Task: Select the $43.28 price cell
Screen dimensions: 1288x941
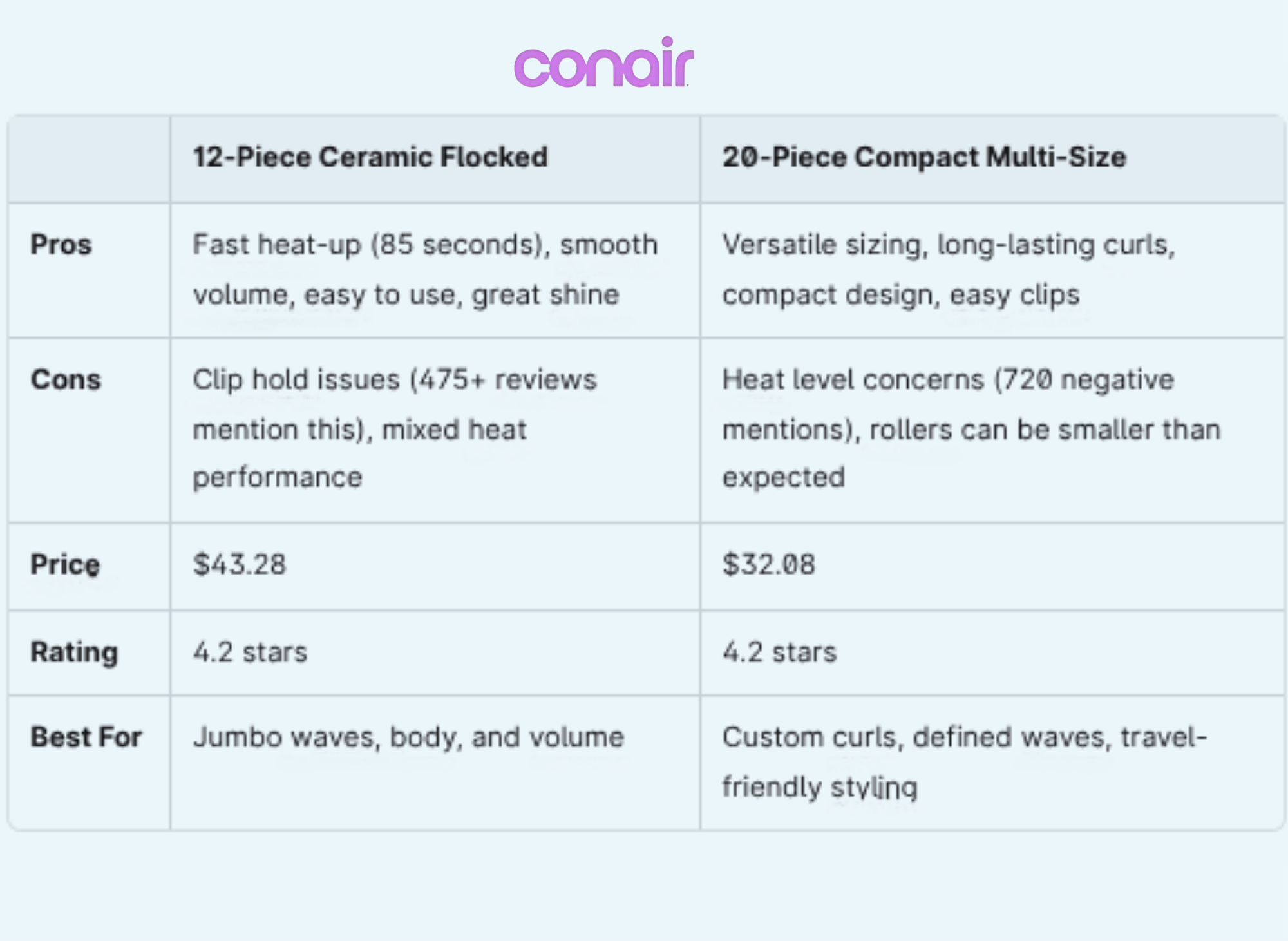Action: (240, 565)
